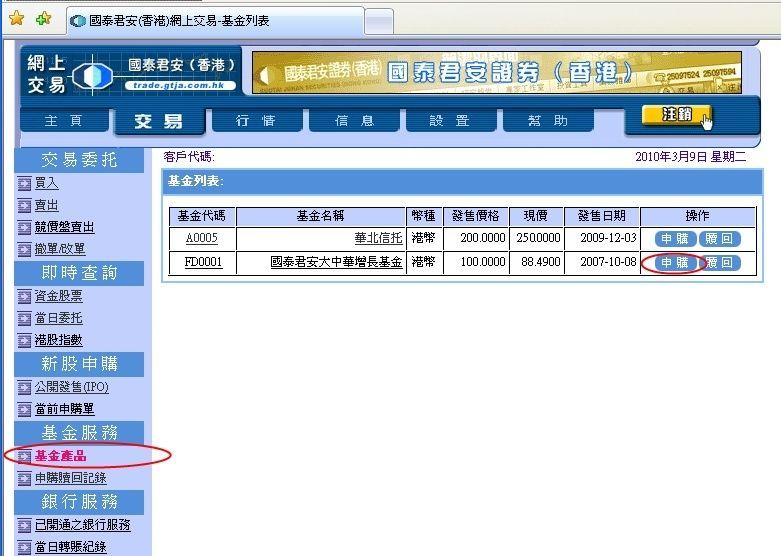This screenshot has width=781, height=556.
Task: Open the 買入 link
Action: pyautogui.click(x=46, y=183)
